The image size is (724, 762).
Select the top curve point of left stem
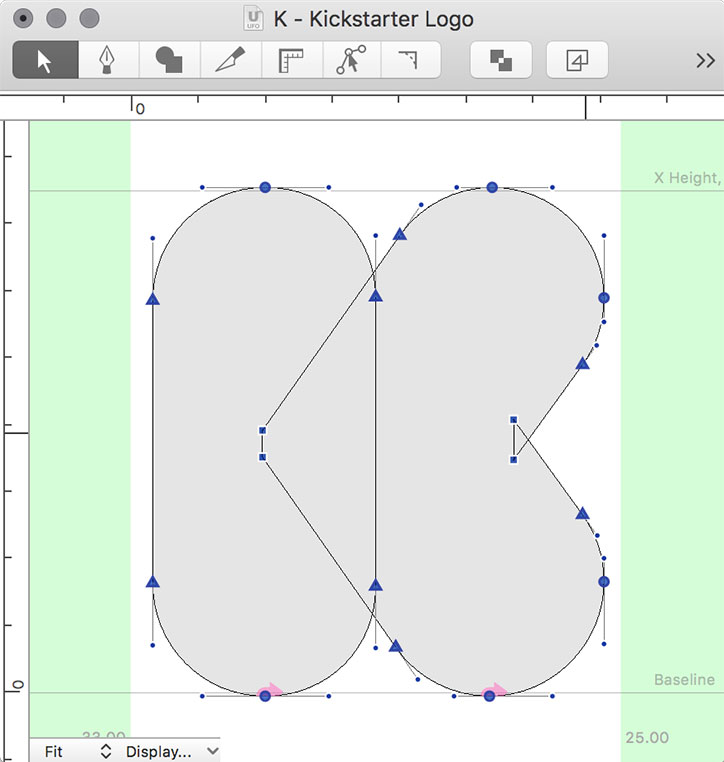265,187
